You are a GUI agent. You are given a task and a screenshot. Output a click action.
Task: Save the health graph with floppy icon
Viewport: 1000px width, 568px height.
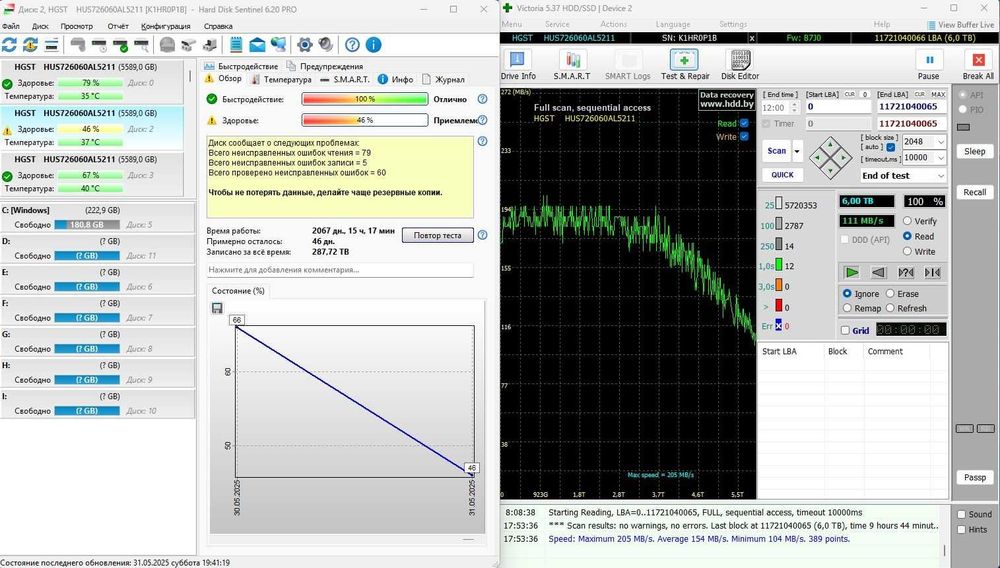217,308
